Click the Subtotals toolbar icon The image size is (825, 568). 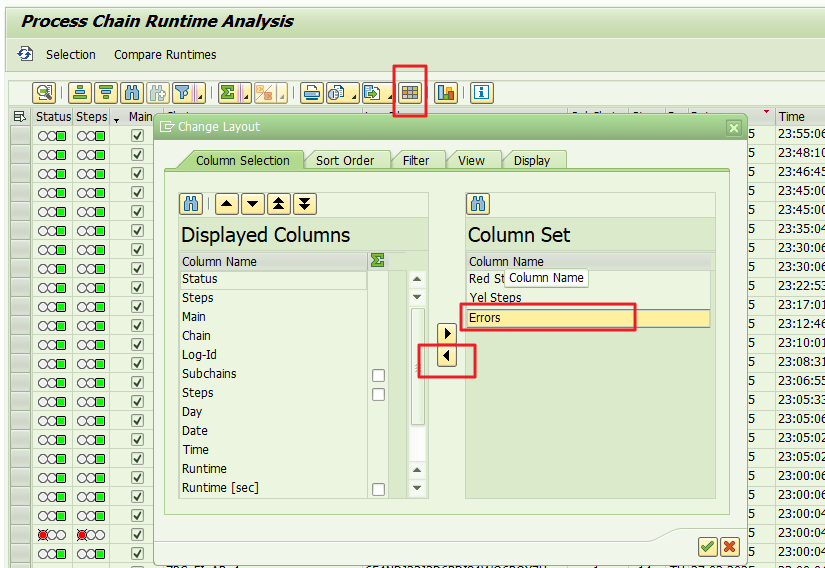(264, 93)
